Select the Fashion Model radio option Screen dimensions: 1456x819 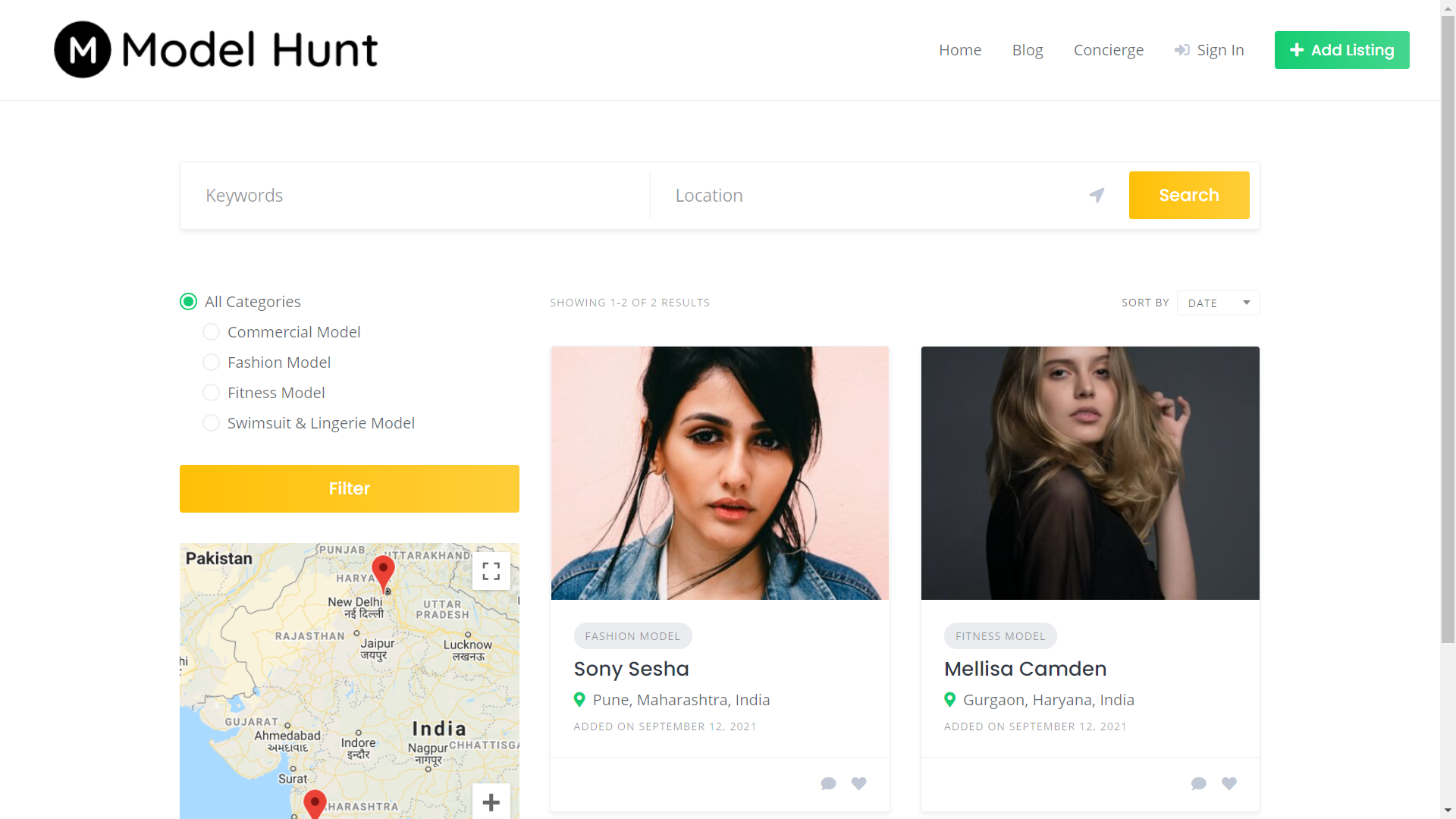(212, 362)
